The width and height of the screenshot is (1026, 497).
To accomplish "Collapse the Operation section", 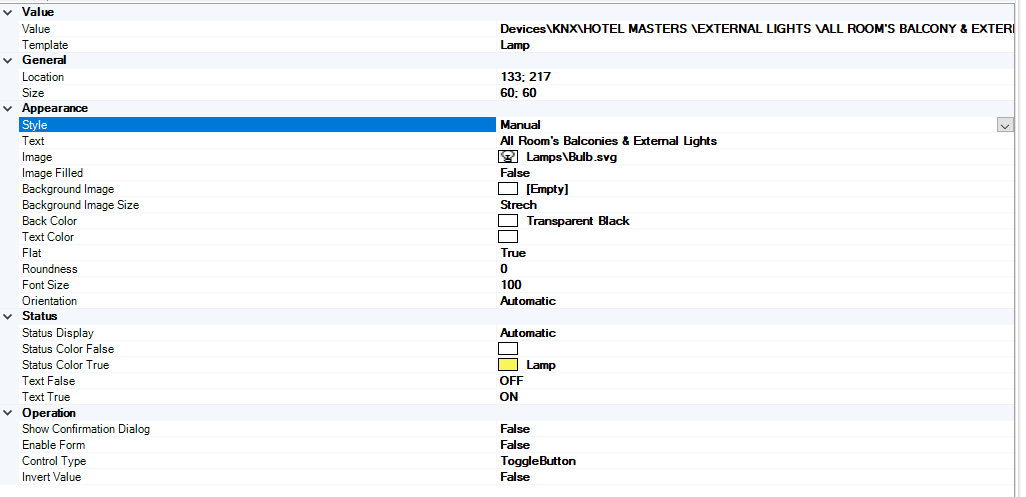I will (x=8, y=413).
